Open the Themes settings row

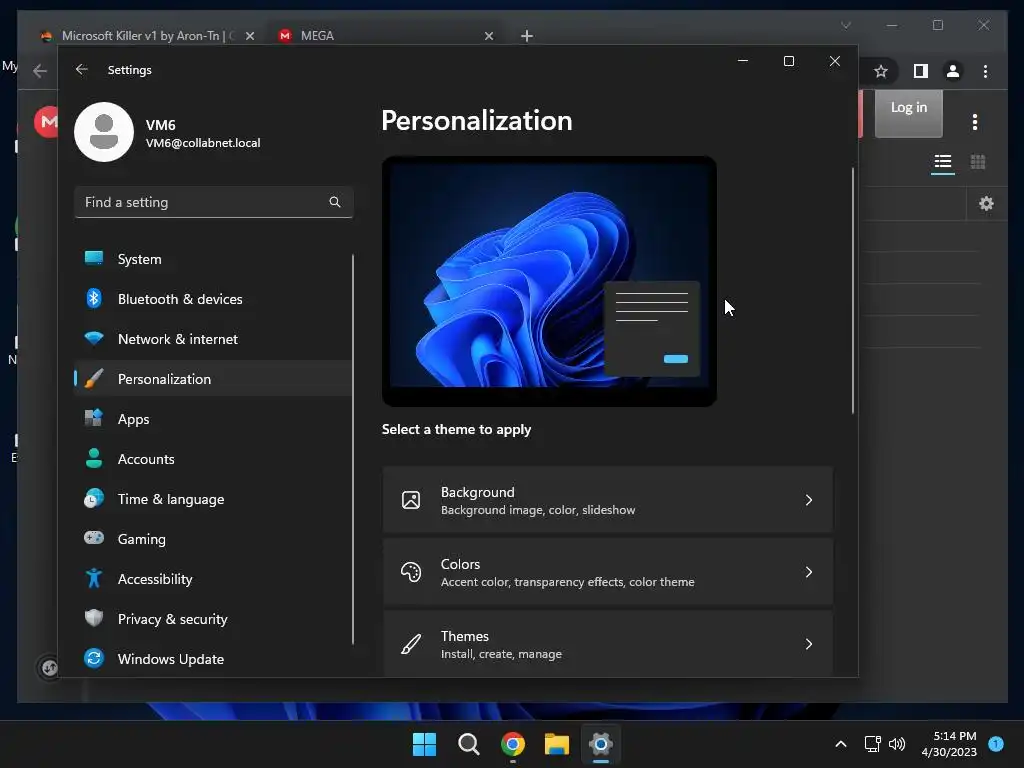(608, 644)
